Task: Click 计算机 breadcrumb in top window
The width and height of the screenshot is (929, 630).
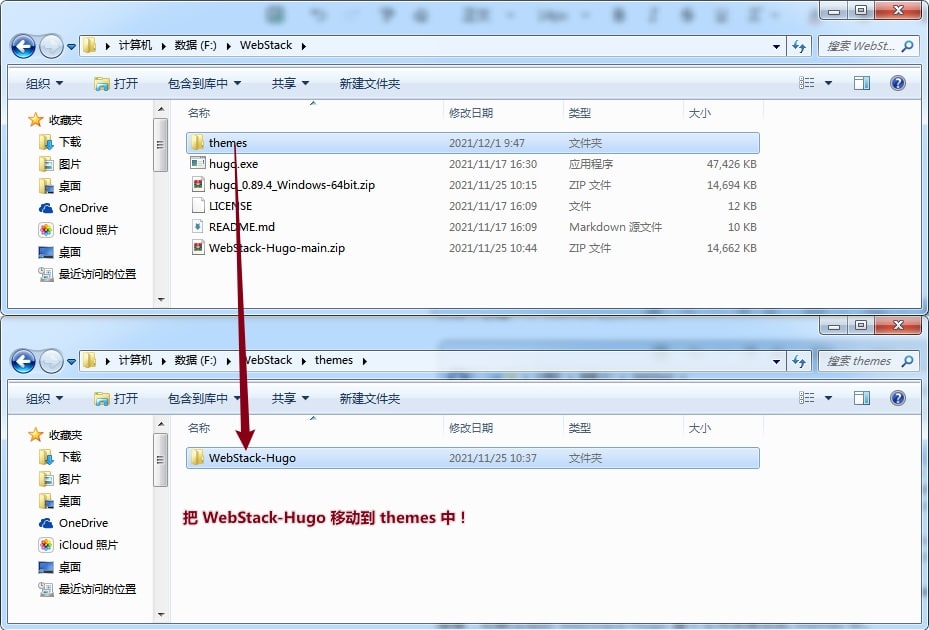Action: point(135,46)
